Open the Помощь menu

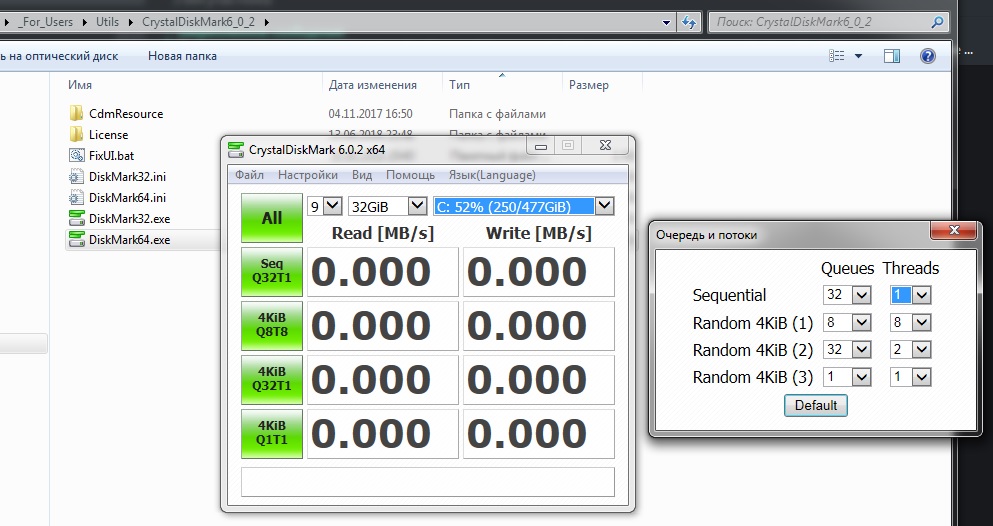point(410,175)
